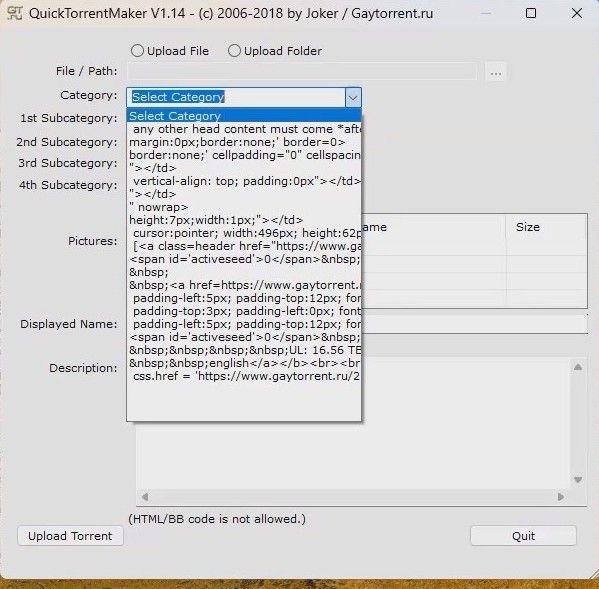Choose the highlighted 'Select Category' list entry
Screen dimensions: 599x589
coord(244,116)
